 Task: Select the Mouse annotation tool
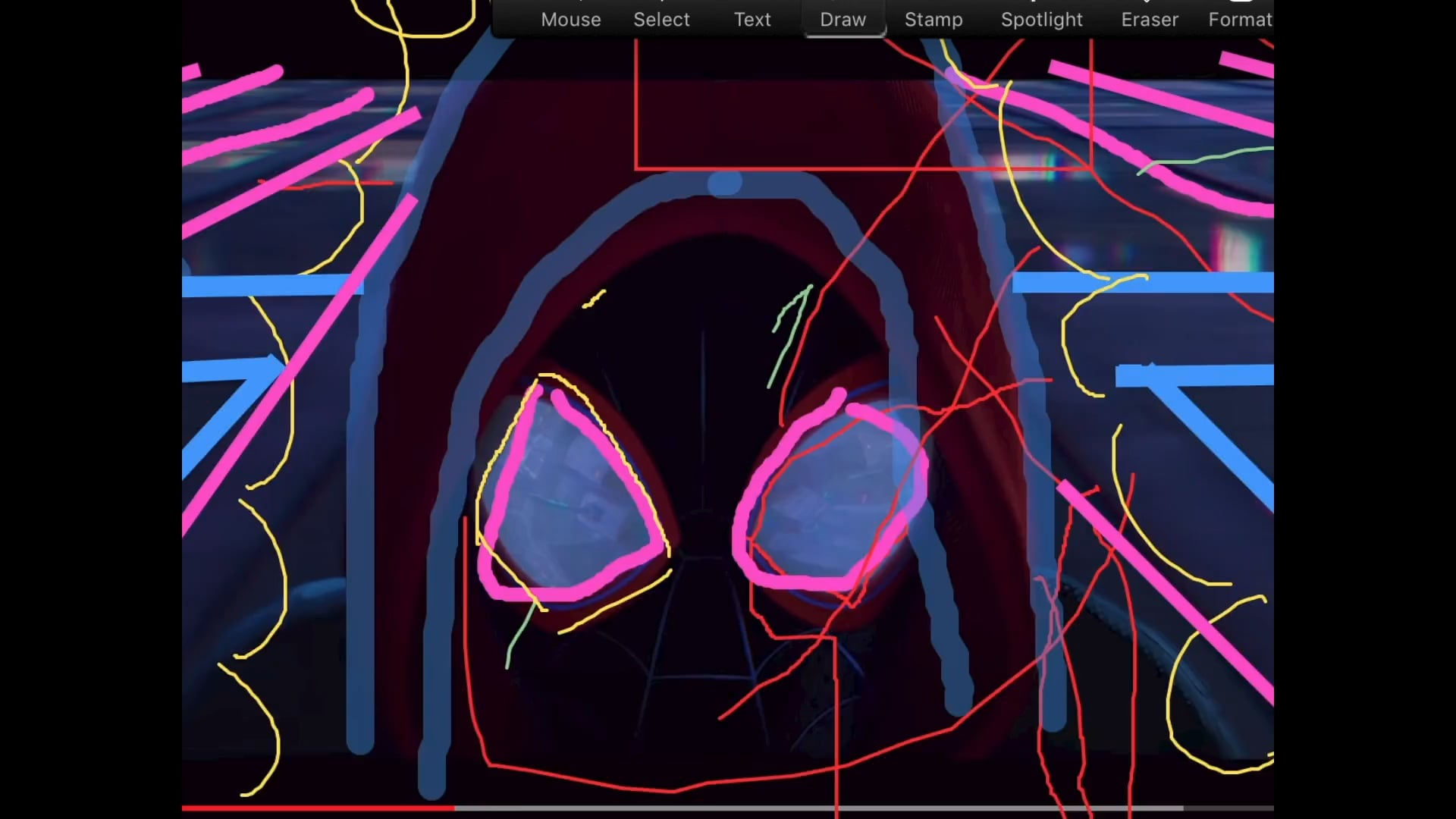point(570,20)
